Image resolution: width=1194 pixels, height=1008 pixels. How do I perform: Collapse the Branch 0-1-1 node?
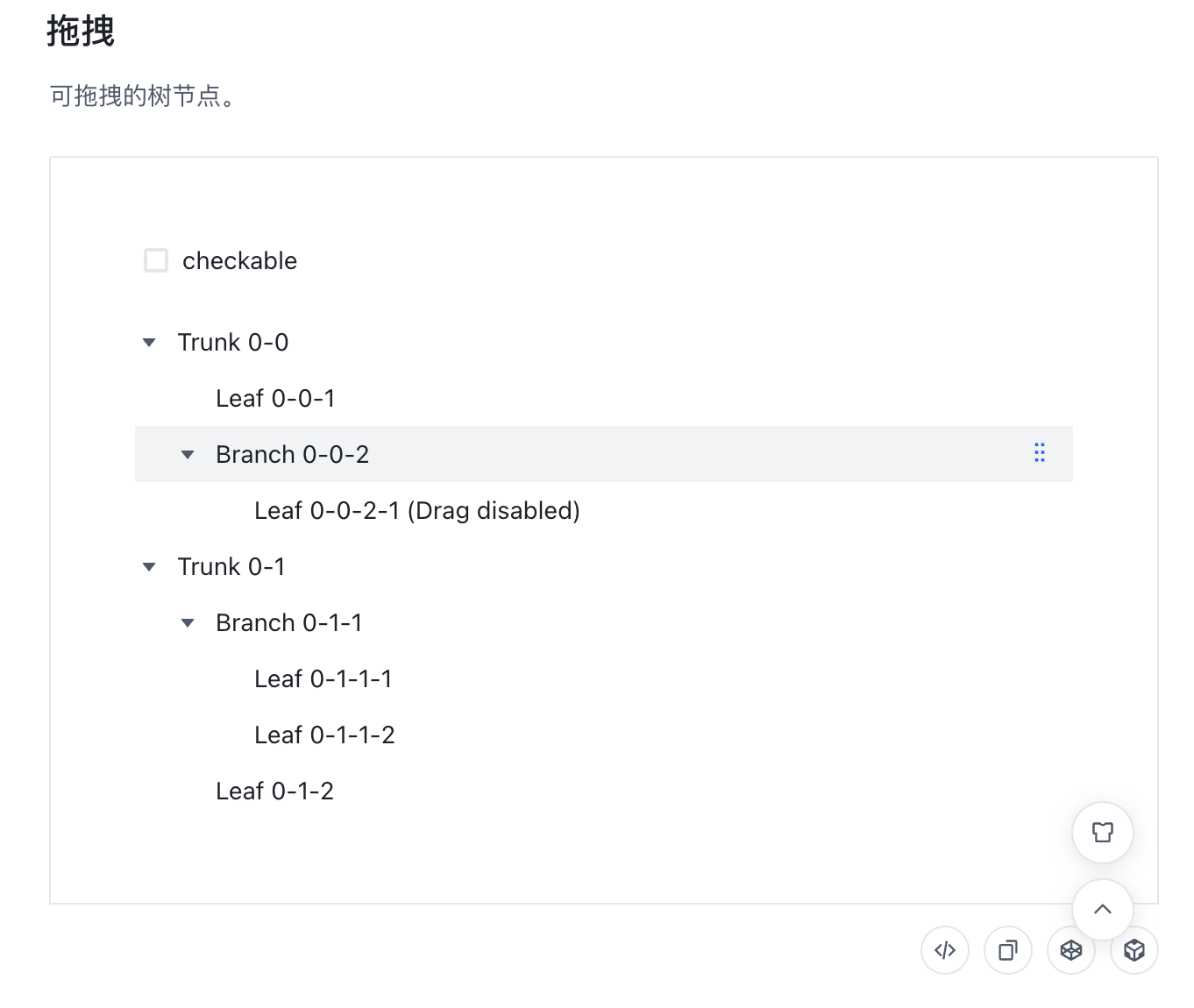(x=187, y=622)
